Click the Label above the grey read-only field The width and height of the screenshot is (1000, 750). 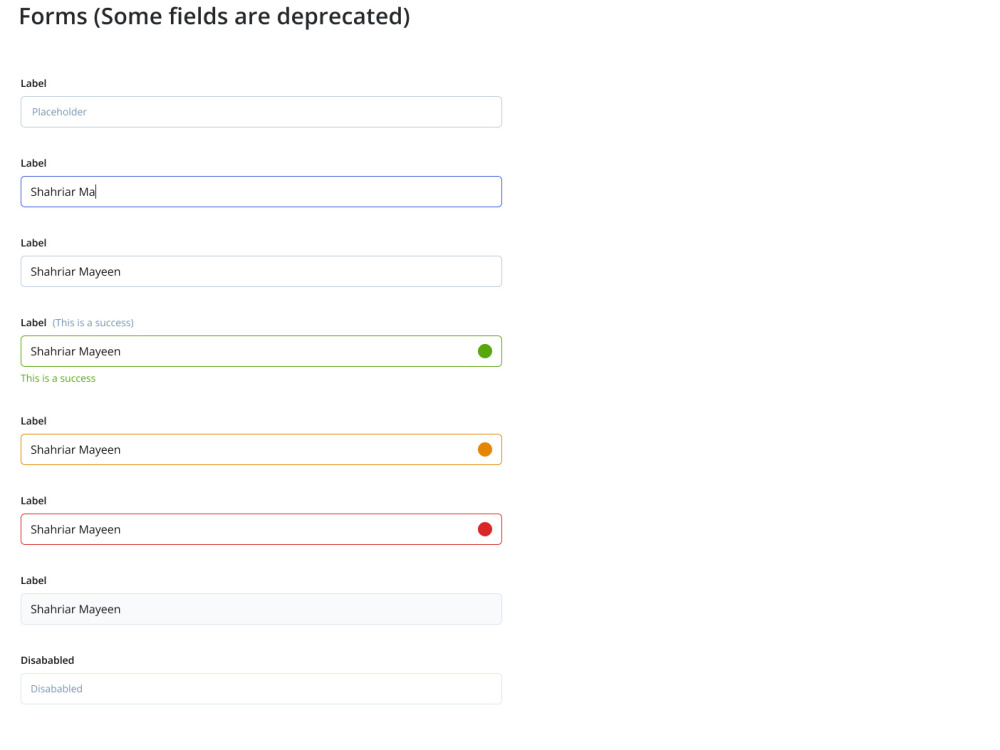pos(33,580)
